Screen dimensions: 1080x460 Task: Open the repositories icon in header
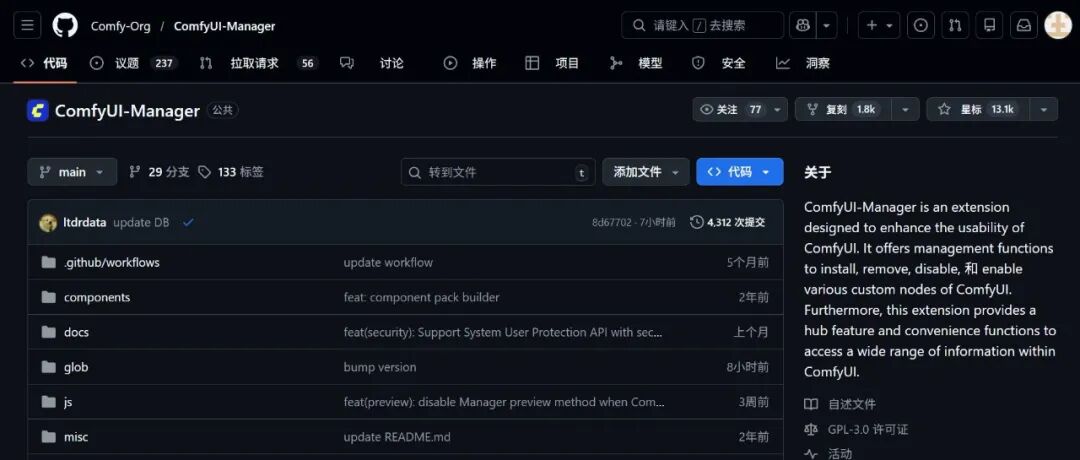tap(990, 25)
